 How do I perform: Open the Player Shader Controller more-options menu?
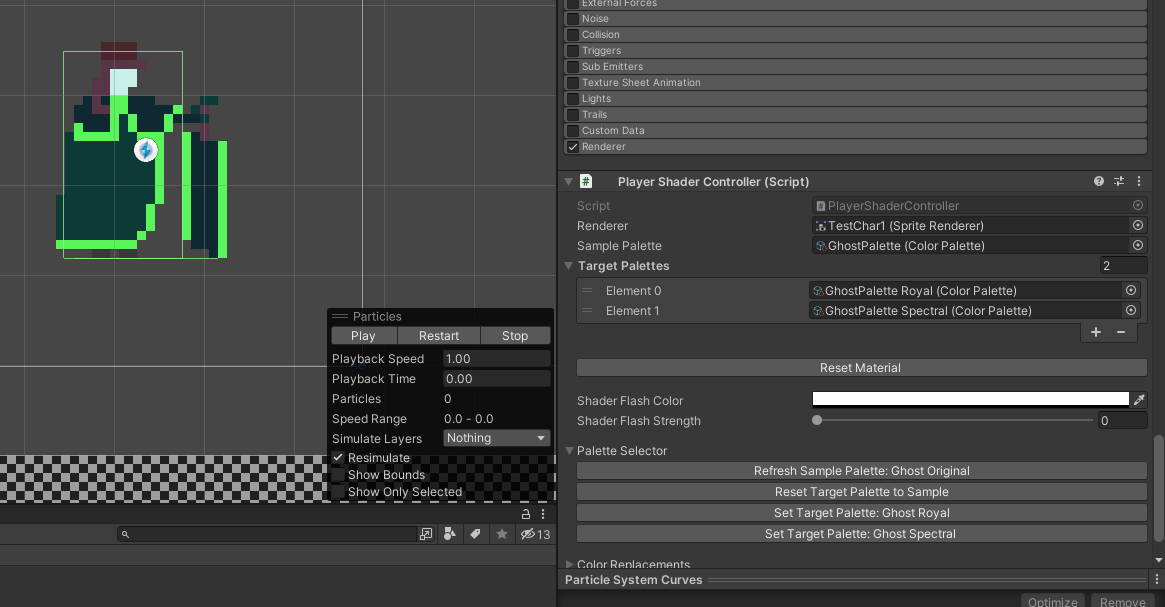[x=1139, y=182]
